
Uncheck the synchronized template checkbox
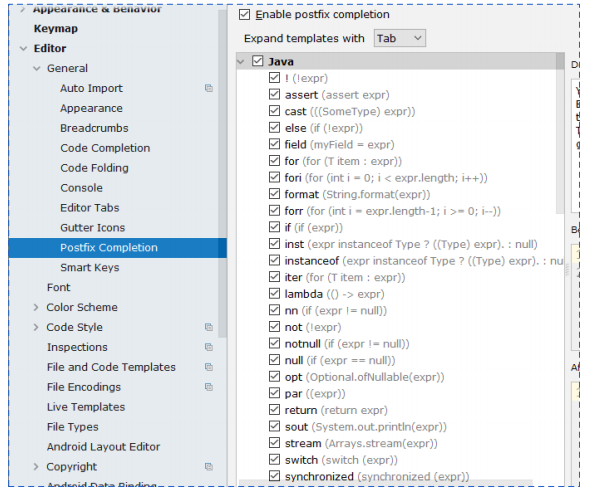[x=274, y=476]
